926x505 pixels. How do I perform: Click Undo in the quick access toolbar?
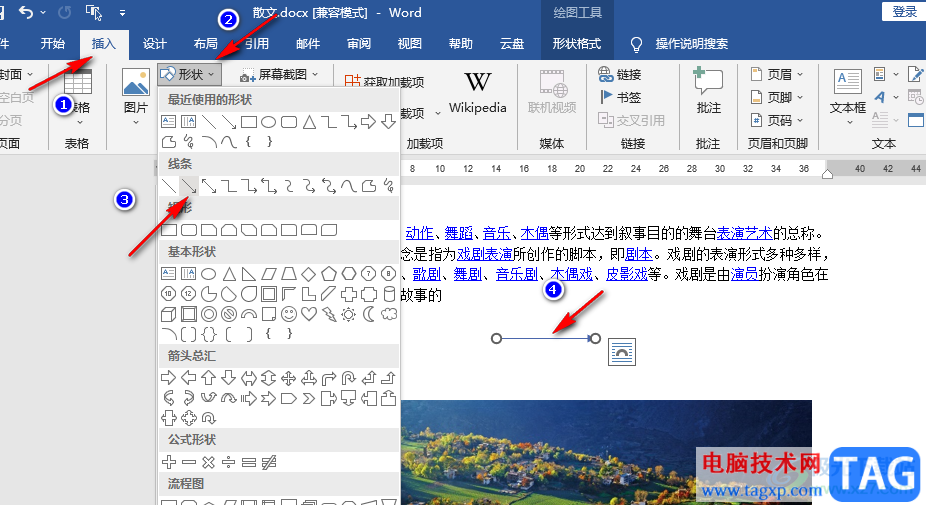point(25,12)
